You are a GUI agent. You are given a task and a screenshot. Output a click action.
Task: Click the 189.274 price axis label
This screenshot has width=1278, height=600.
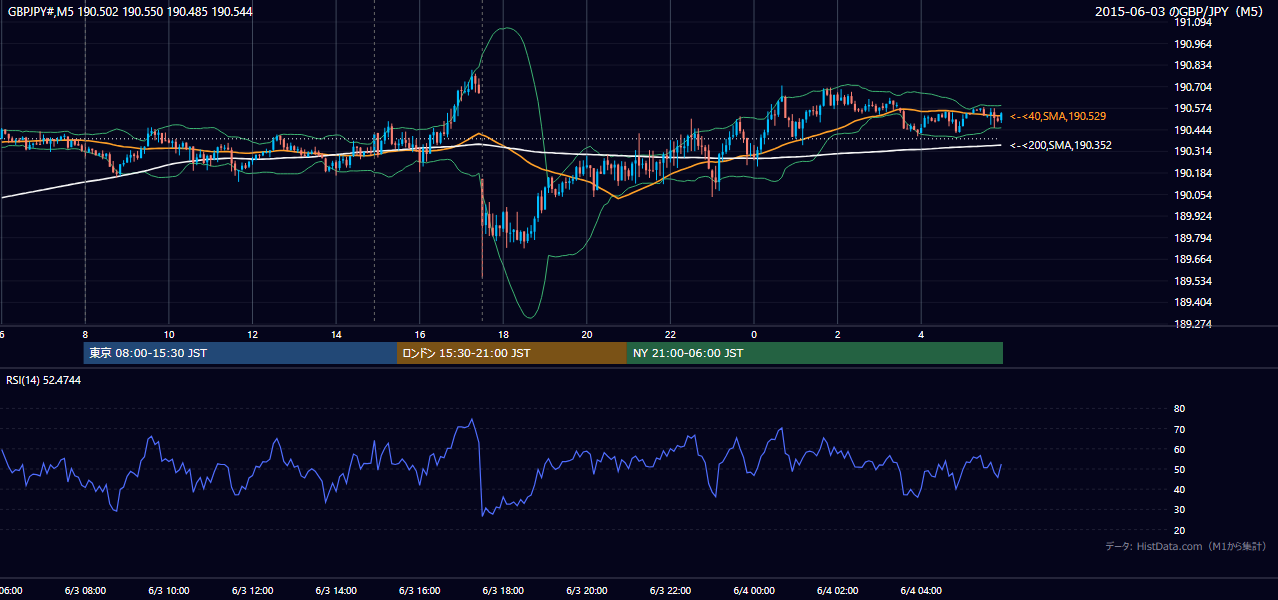[1192, 324]
